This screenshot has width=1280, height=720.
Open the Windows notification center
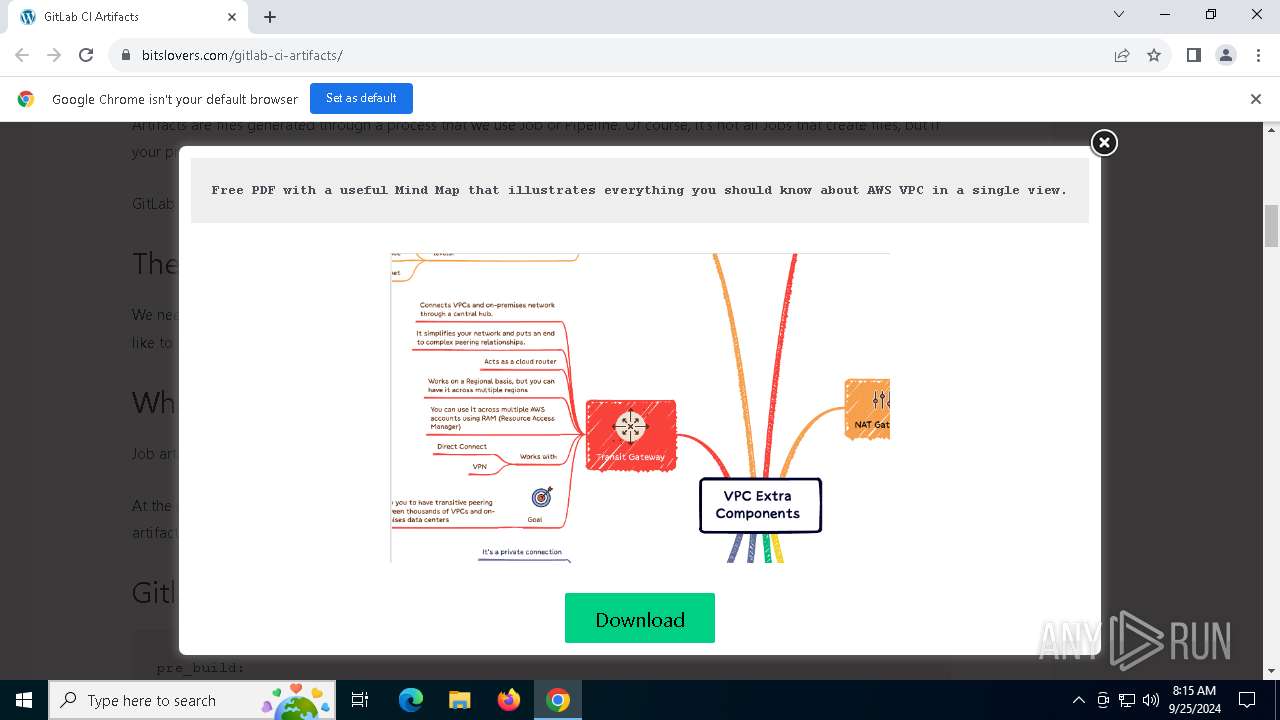click(x=1247, y=700)
